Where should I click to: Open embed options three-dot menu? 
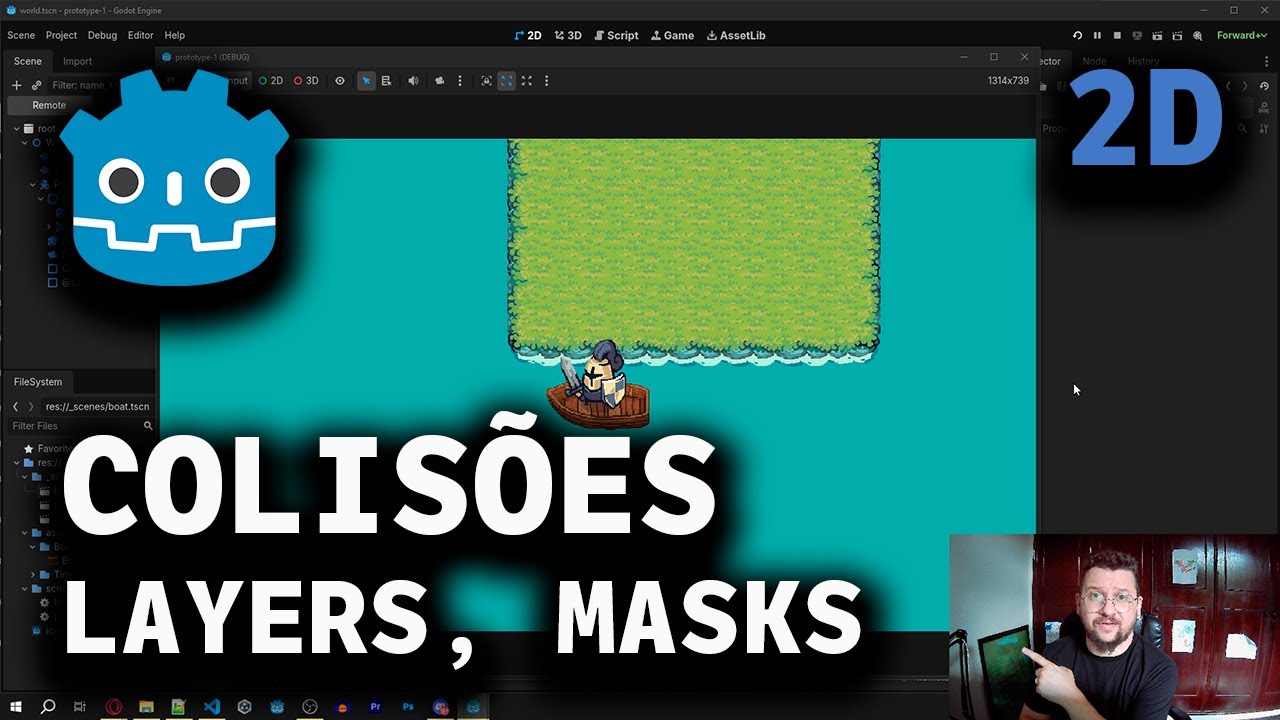click(546, 81)
